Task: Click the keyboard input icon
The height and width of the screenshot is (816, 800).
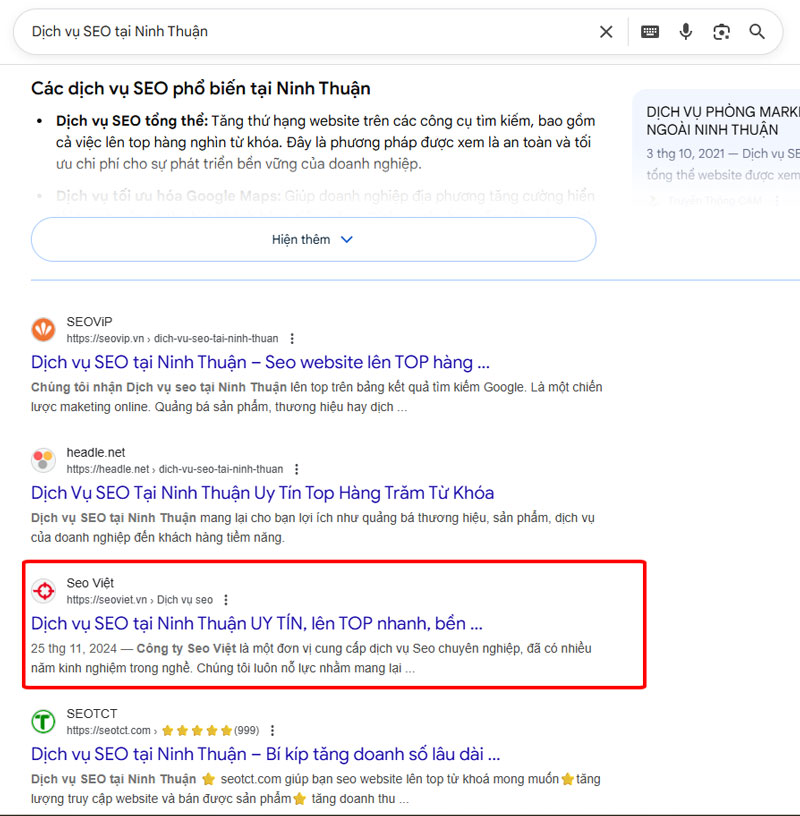Action: [x=649, y=31]
